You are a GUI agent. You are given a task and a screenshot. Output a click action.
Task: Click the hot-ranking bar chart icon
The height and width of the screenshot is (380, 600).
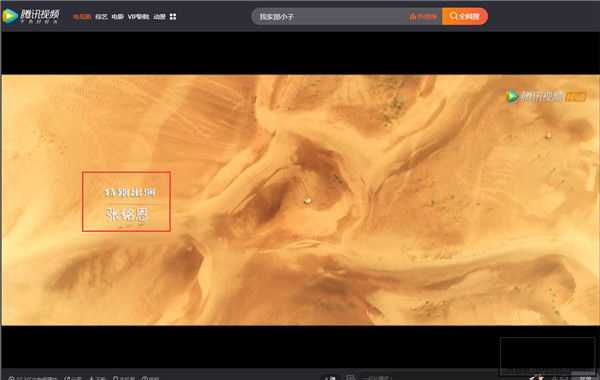click(x=413, y=16)
